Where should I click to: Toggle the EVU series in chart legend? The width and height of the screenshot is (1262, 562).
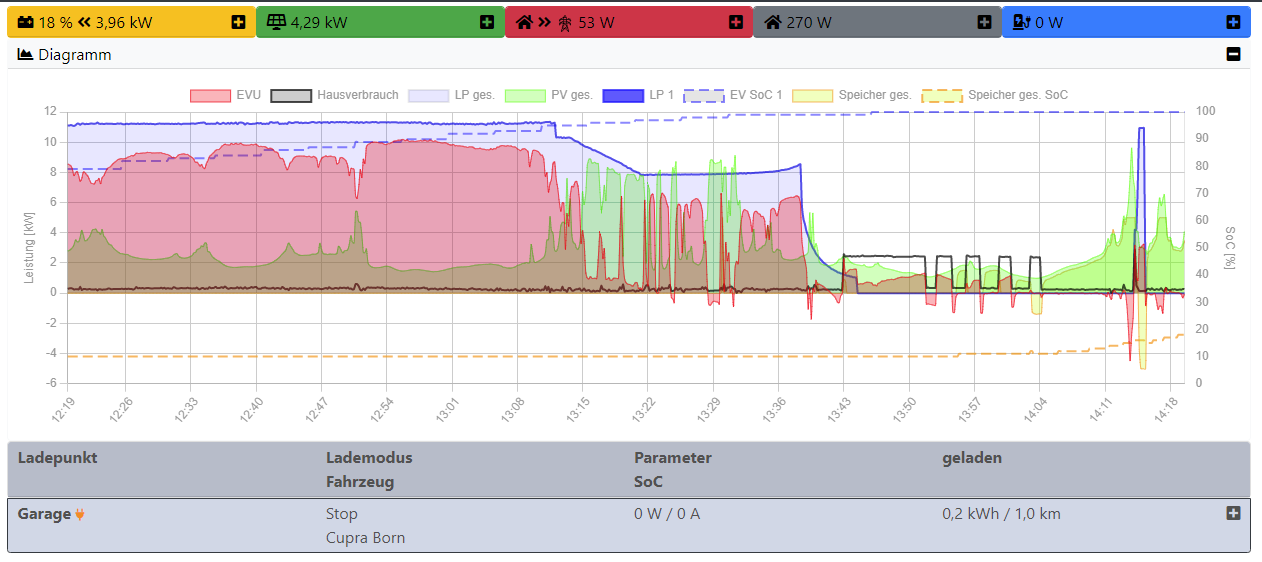225,95
